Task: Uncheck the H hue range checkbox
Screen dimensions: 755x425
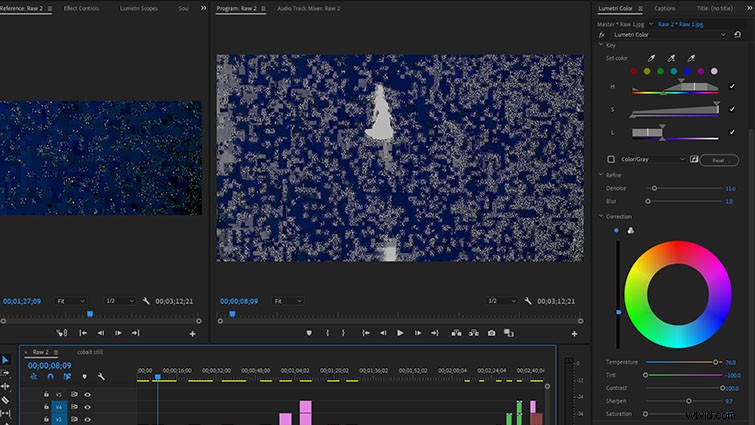Action: (732, 86)
